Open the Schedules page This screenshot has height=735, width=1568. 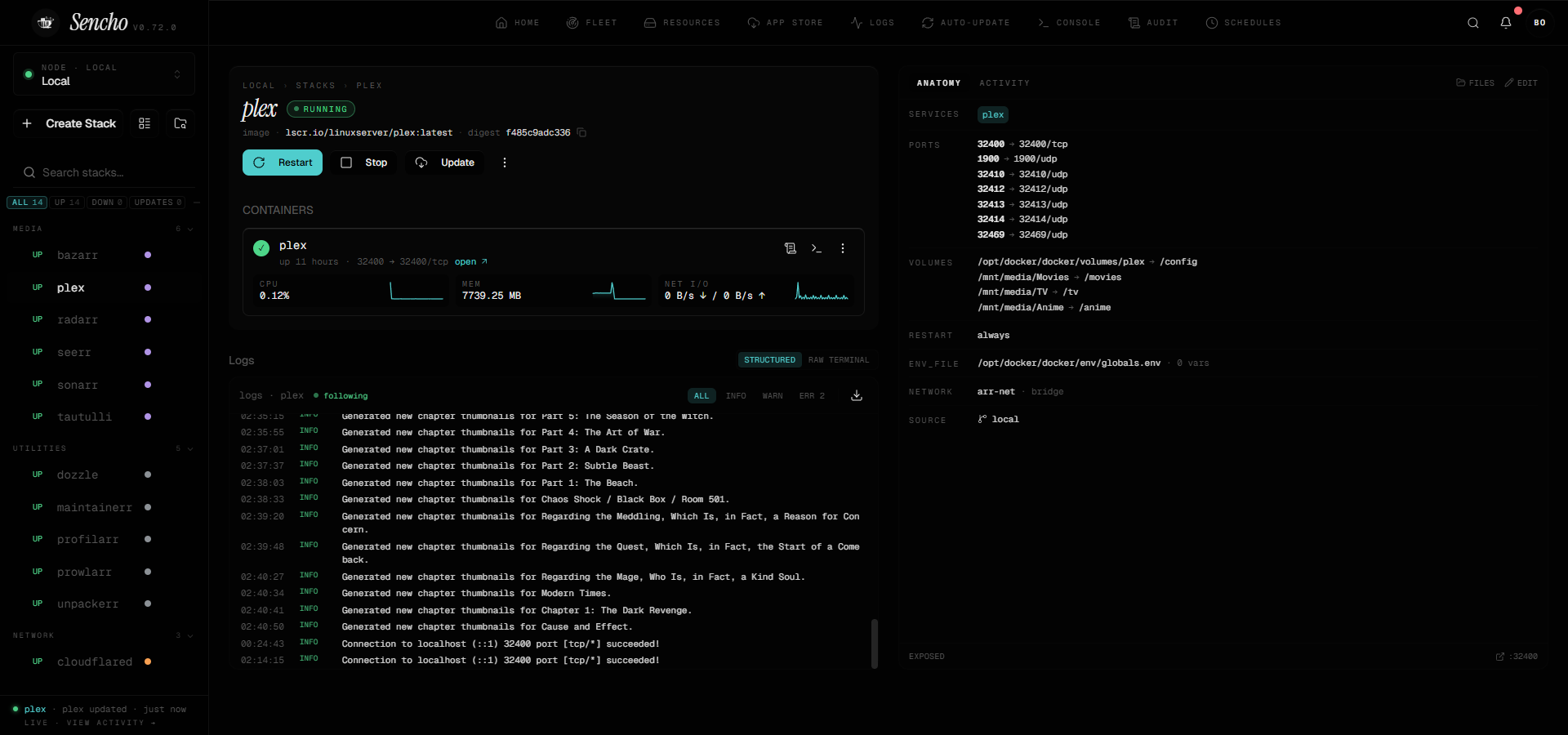pyautogui.click(x=1243, y=23)
